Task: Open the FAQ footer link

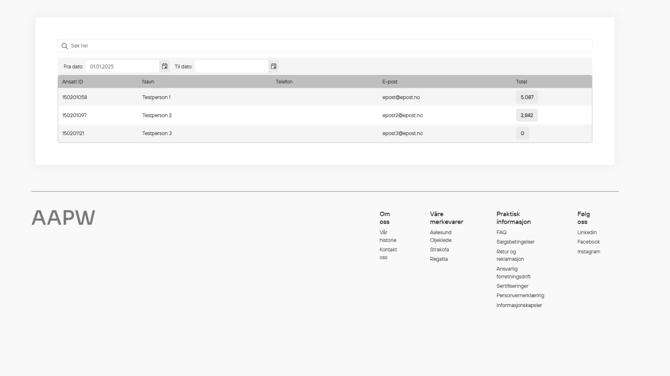Action: pyautogui.click(x=501, y=232)
